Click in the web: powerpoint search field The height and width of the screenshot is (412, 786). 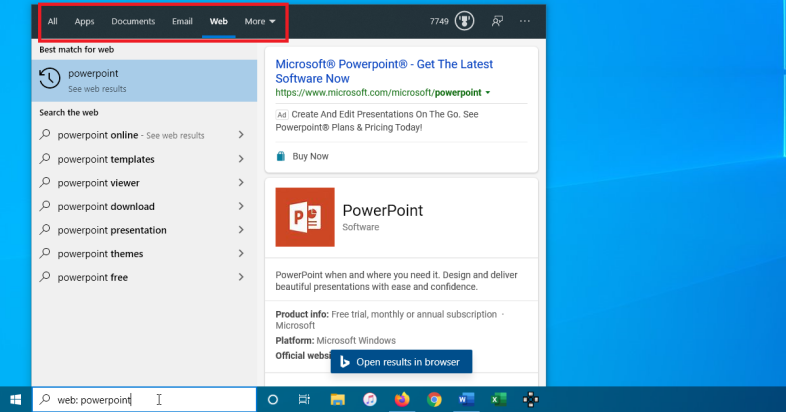tap(144, 399)
